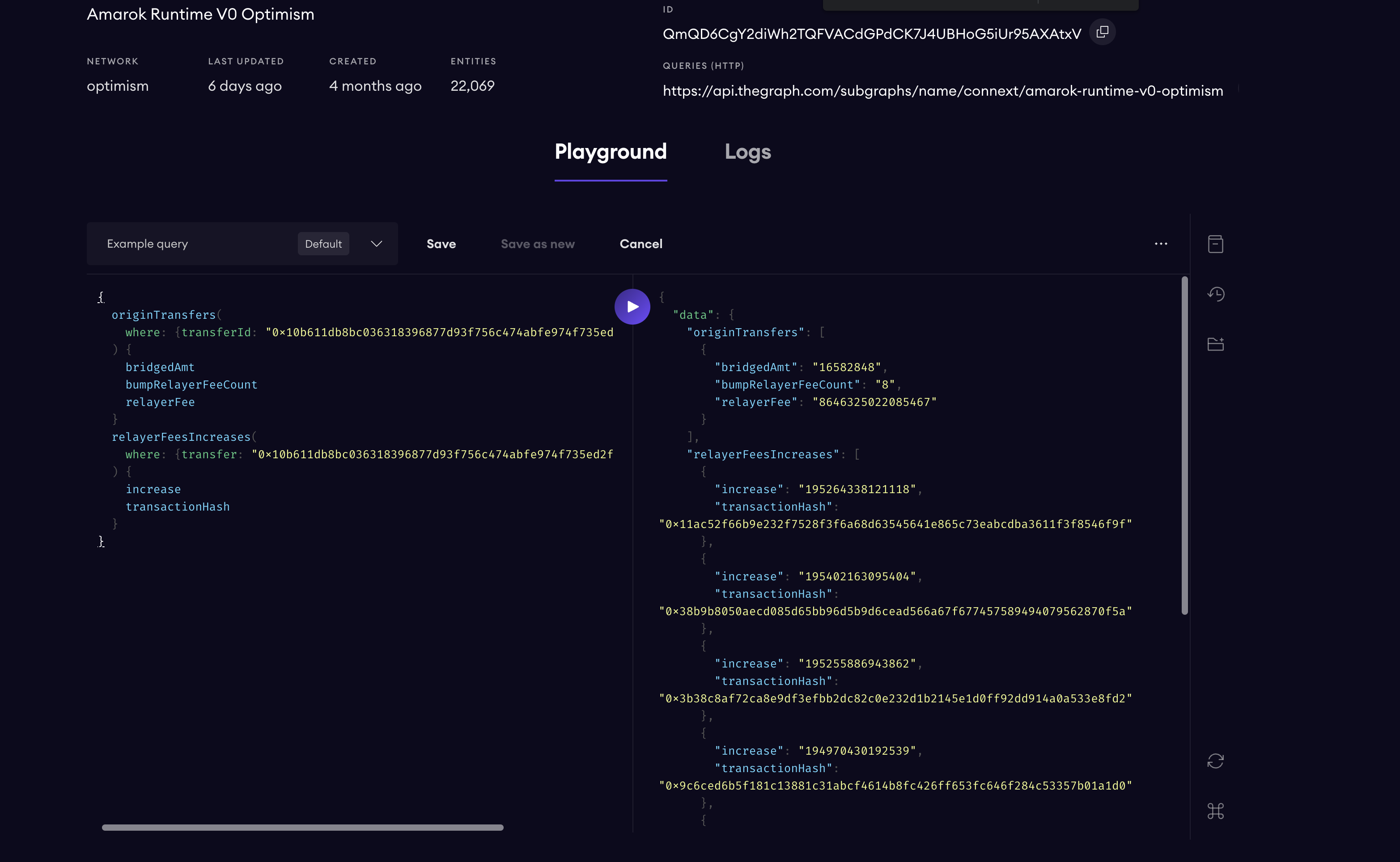Run the GraphQL query with the play button
This screenshot has height=862, width=1400.
(632, 306)
